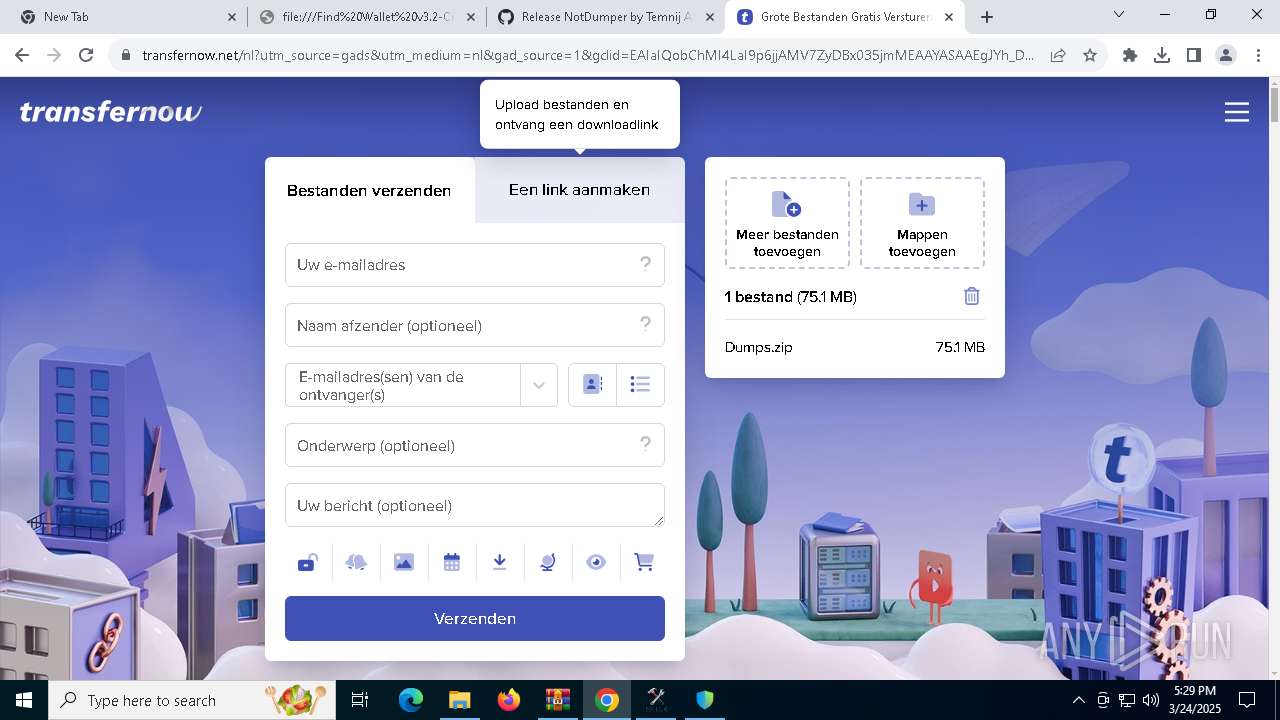Close the New Tab browser tab

point(232,17)
